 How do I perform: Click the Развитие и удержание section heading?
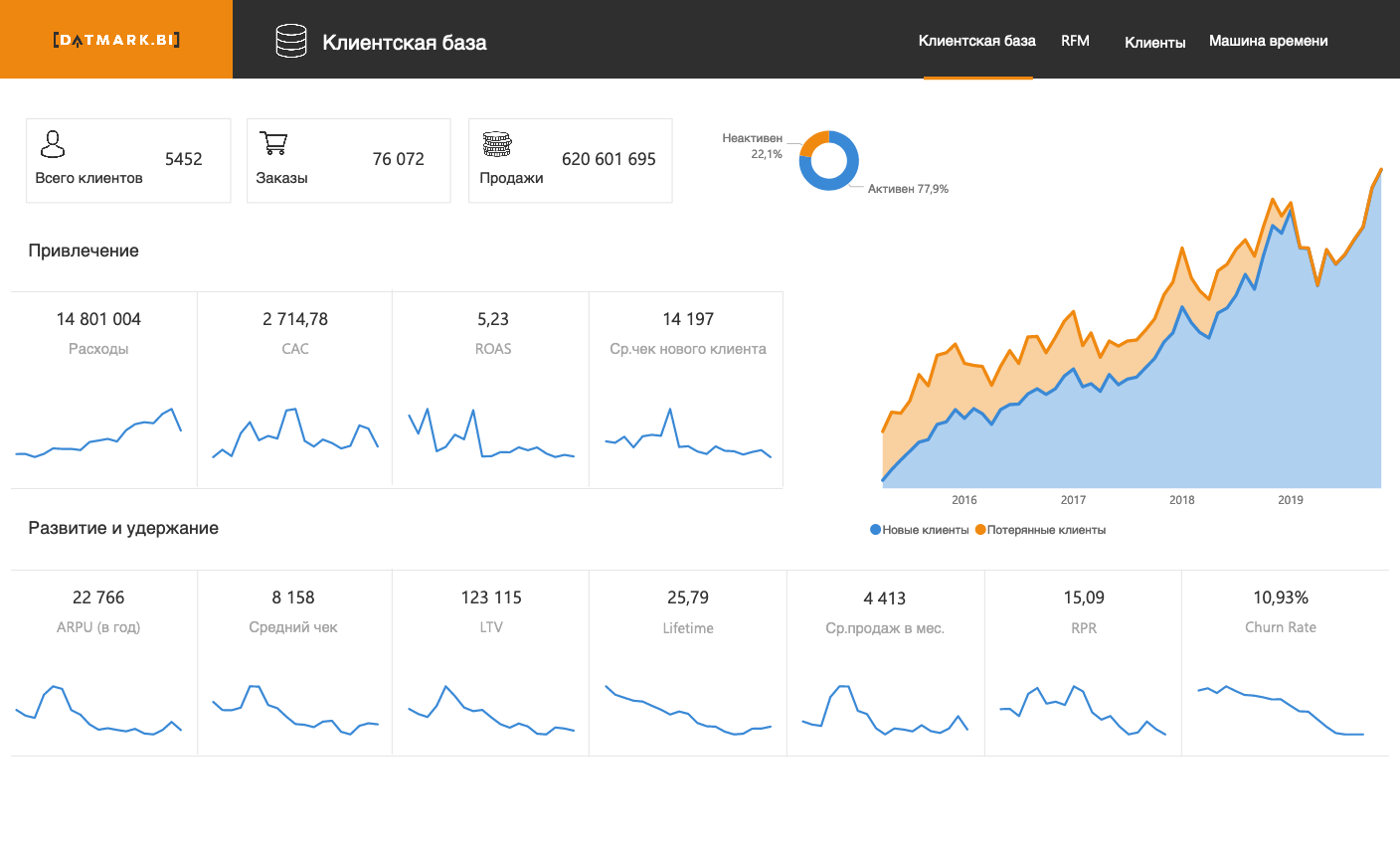point(123,528)
